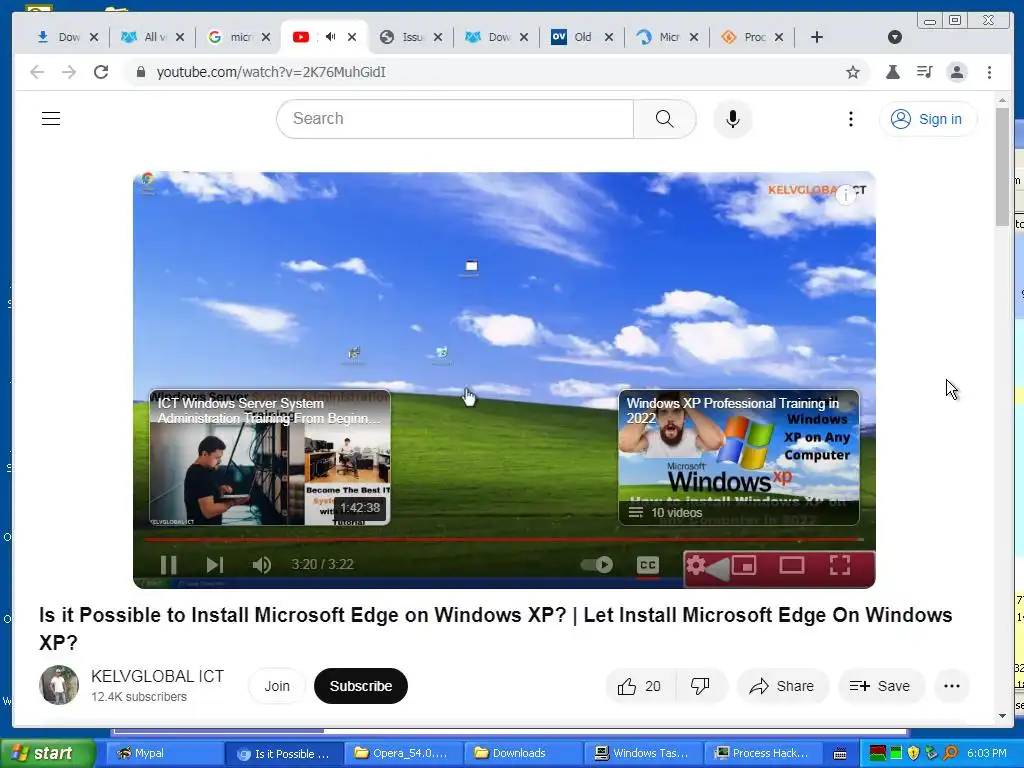Open the ICT Windows Server training end card
1024x768 pixels.
pyautogui.click(x=270, y=457)
